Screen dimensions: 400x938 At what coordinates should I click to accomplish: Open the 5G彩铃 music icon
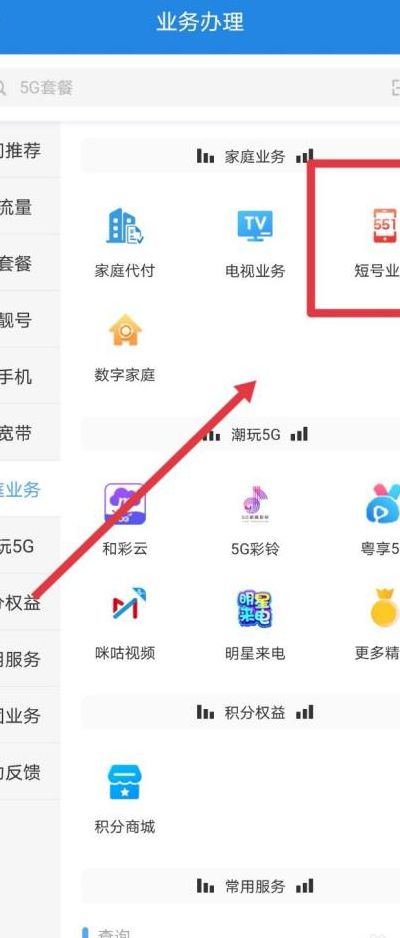(x=255, y=504)
